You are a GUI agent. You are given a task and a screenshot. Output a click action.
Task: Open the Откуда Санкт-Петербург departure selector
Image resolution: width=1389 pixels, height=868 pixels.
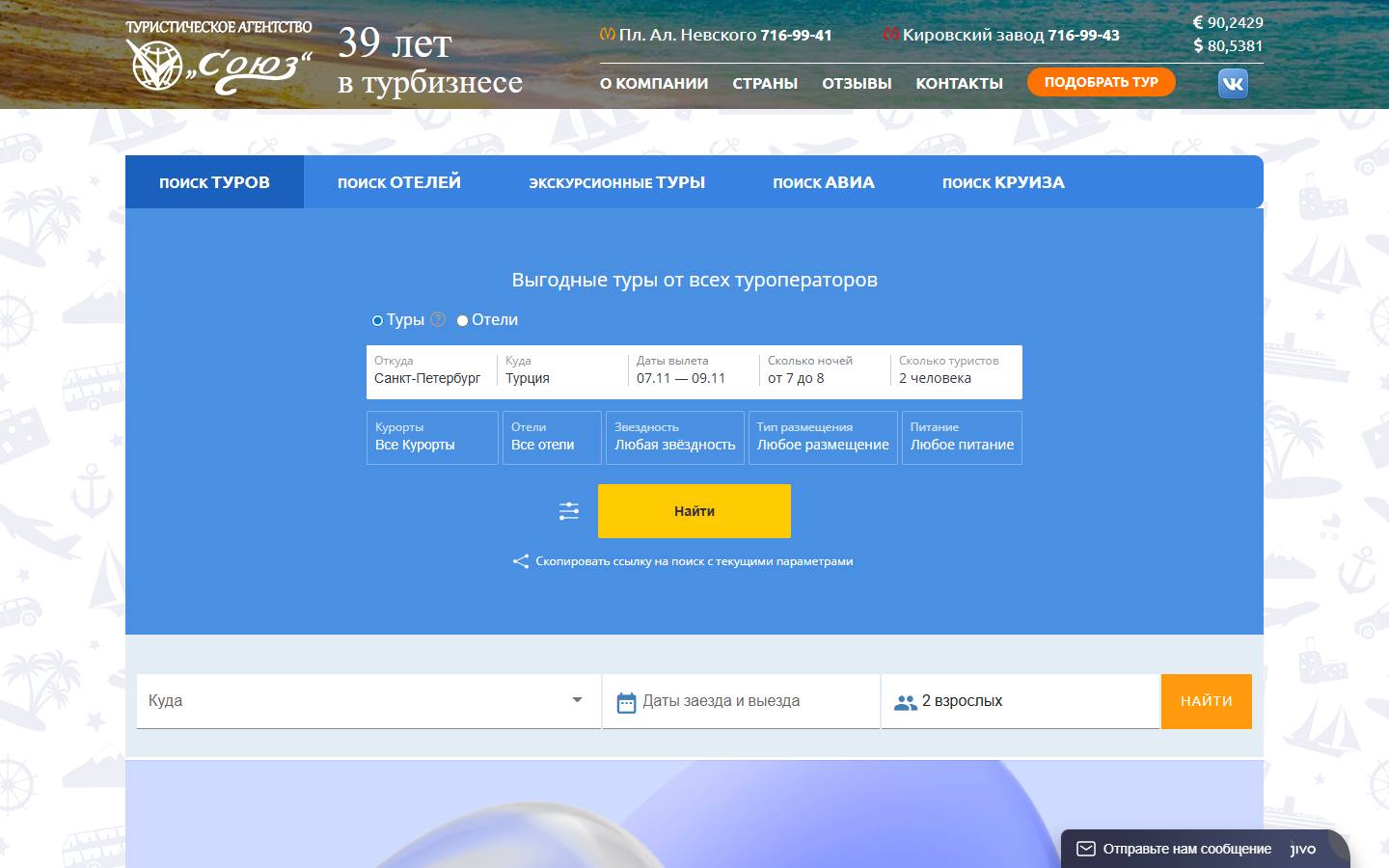pyautogui.click(x=431, y=371)
